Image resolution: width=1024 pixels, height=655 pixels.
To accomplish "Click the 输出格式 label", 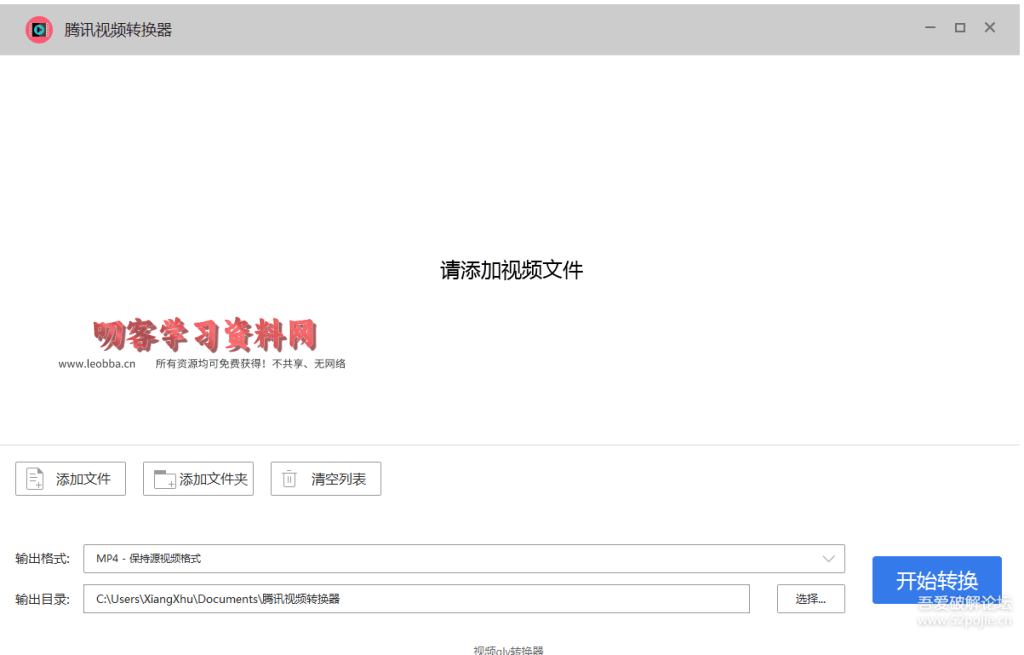I will (x=42, y=558).
